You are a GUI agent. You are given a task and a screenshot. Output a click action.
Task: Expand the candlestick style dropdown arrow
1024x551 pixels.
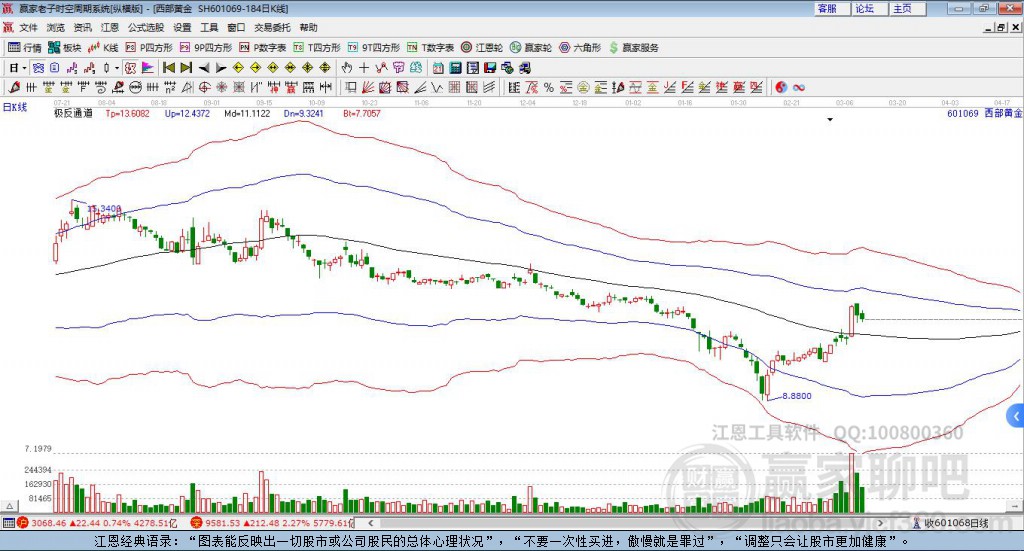[117, 68]
